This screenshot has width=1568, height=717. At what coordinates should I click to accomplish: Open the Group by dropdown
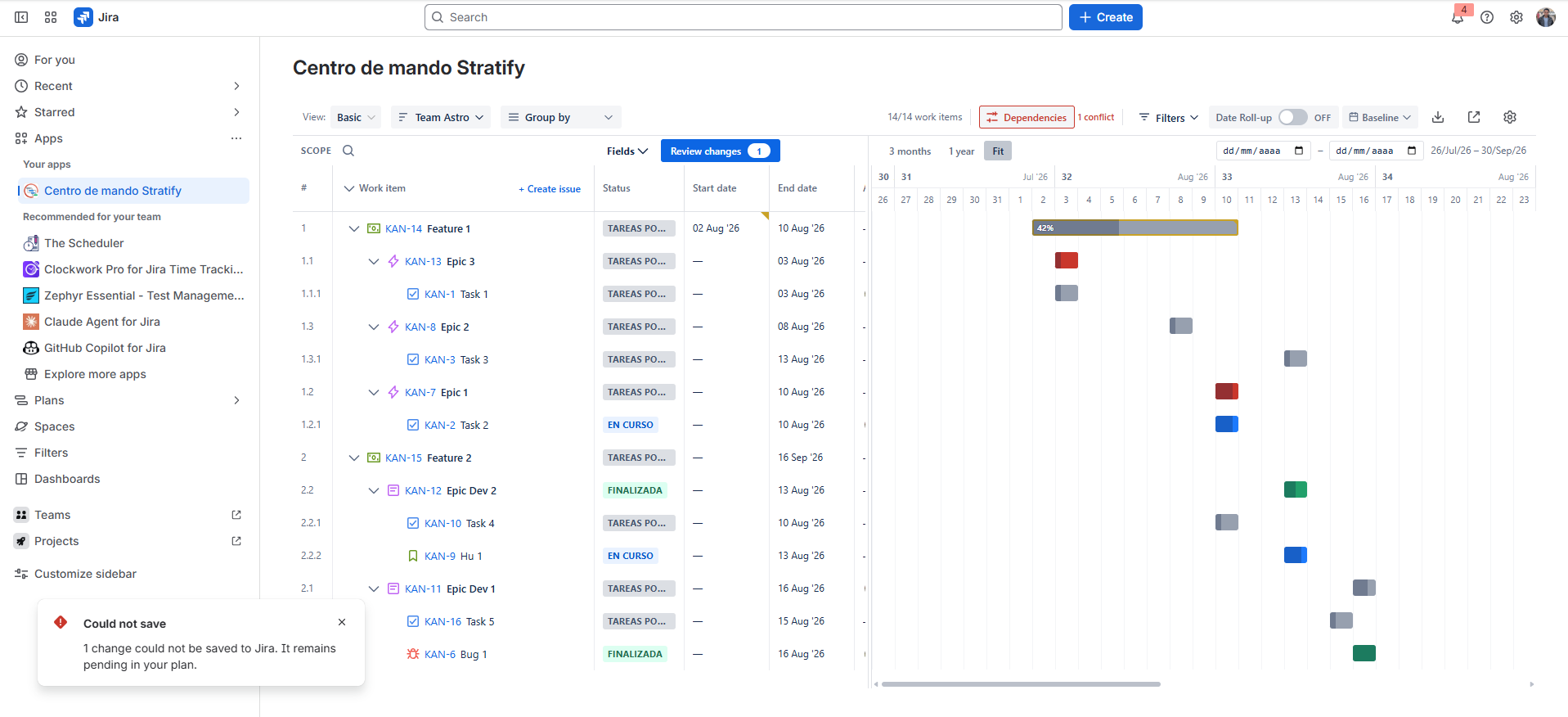point(561,117)
